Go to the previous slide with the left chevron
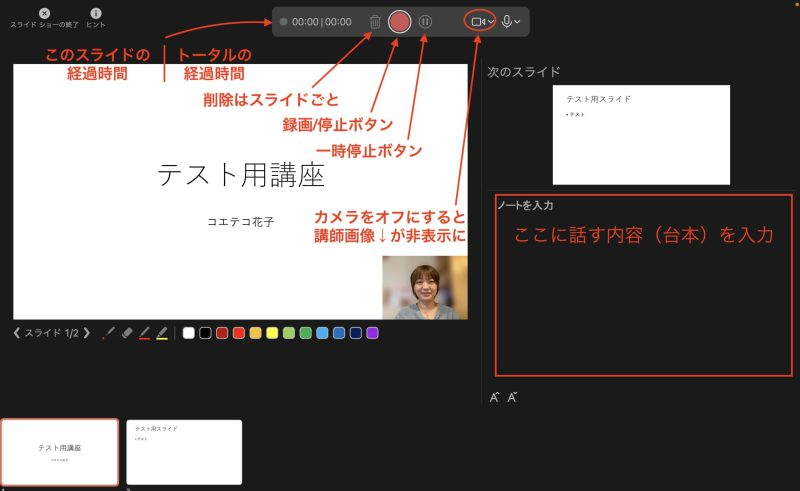The width and height of the screenshot is (800, 491). coord(17,333)
